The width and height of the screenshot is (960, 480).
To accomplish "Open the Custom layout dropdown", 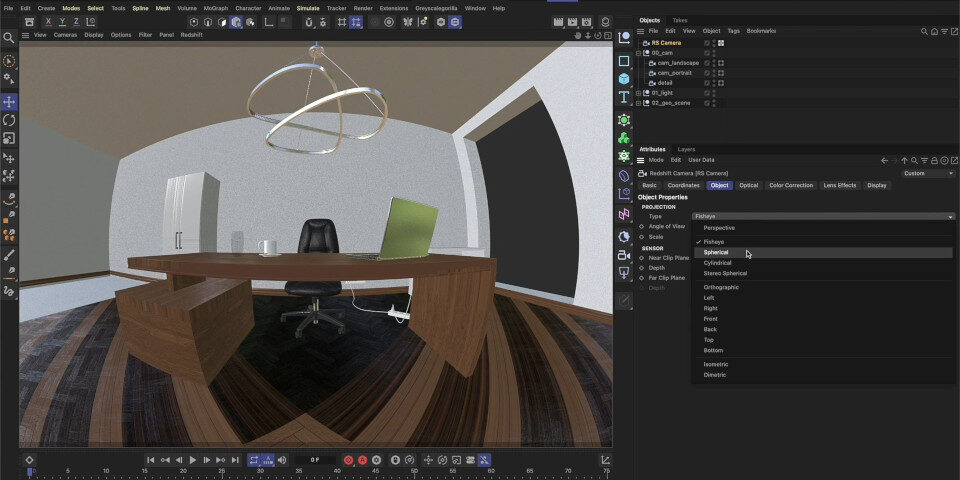I will click(928, 173).
